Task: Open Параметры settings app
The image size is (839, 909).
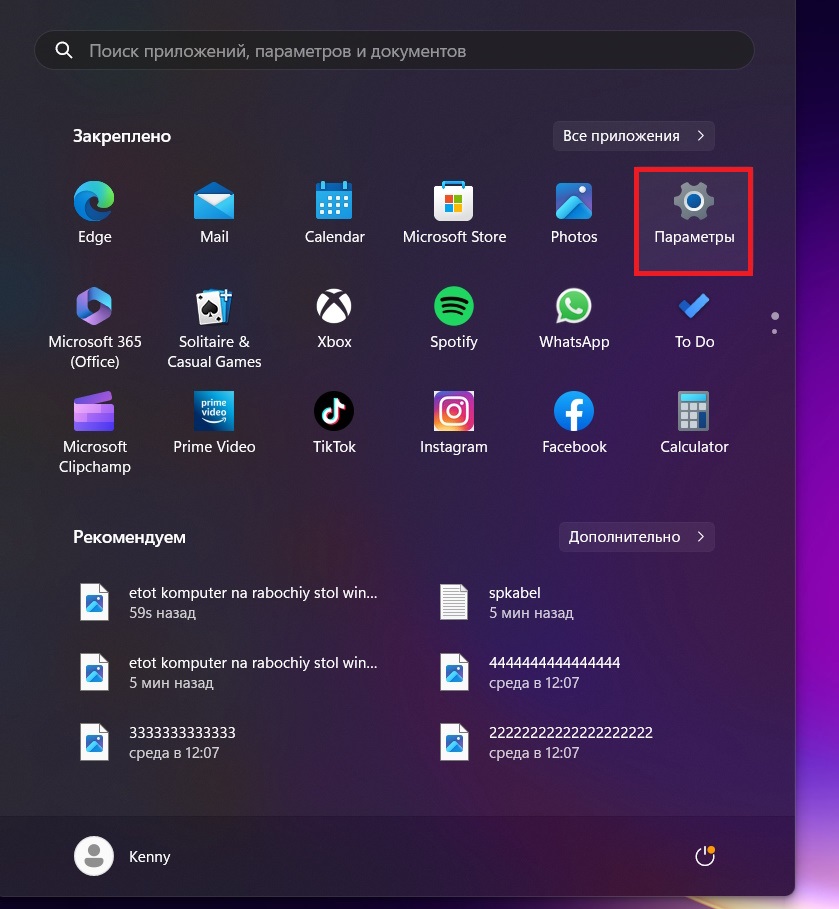Action: tap(694, 212)
